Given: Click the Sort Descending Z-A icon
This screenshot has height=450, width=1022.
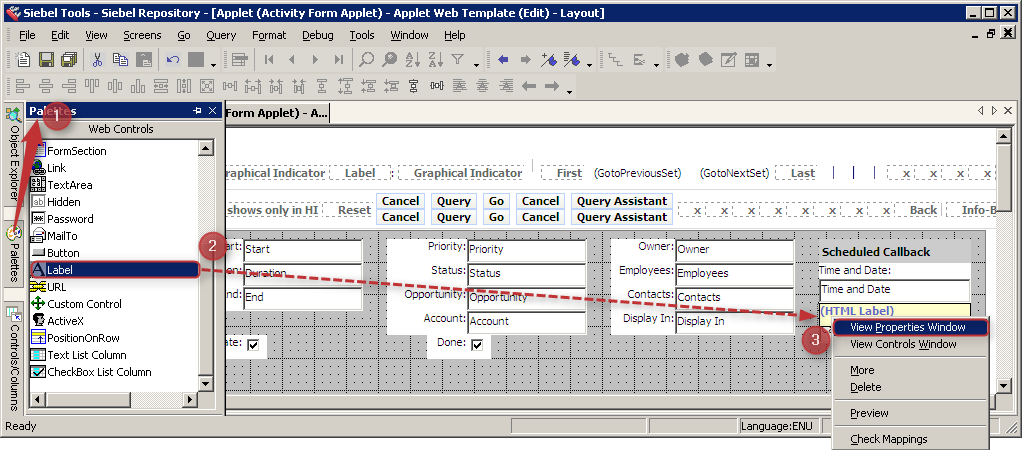Looking at the screenshot, I should pyautogui.click(x=435, y=60).
